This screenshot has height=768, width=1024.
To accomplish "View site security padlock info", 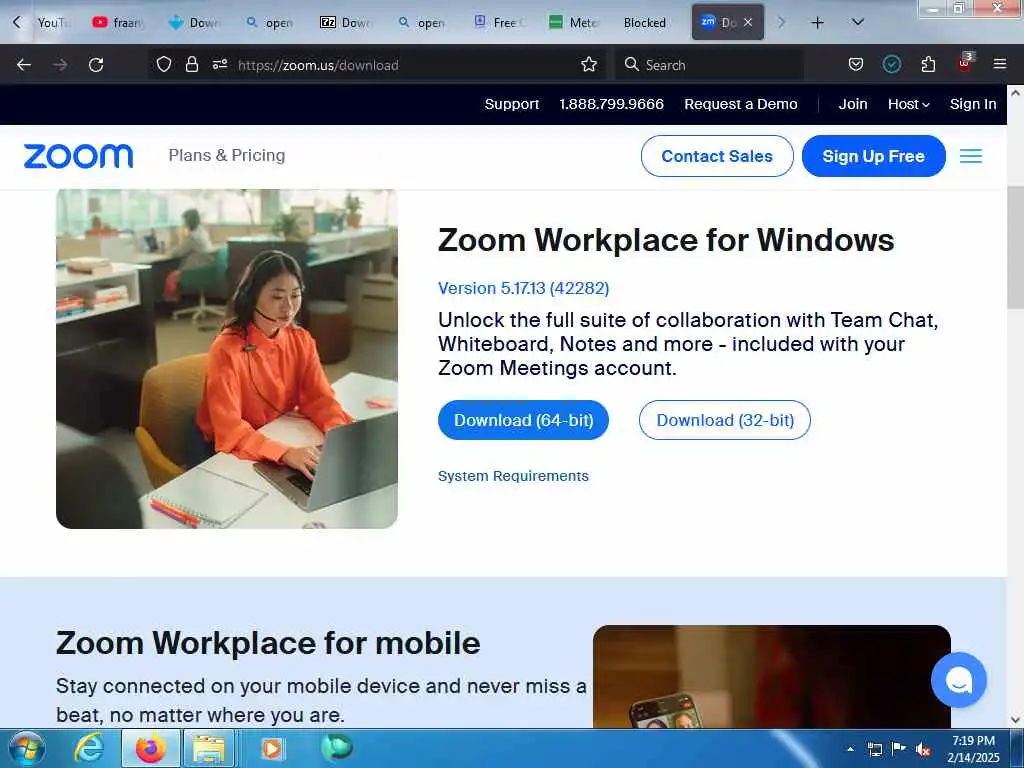I will point(191,65).
